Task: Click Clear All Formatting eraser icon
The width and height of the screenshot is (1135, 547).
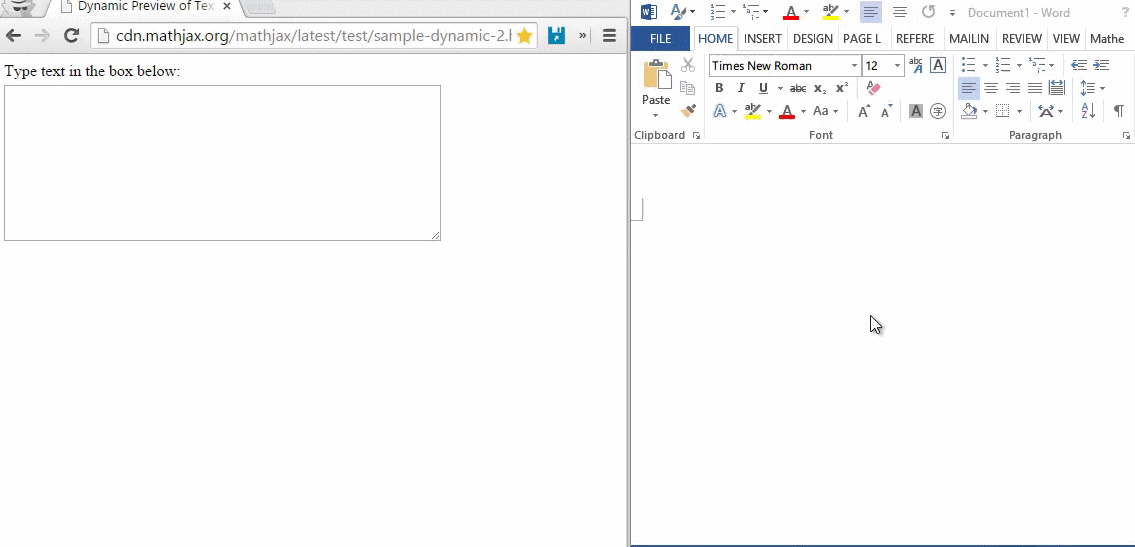Action: pos(874,88)
